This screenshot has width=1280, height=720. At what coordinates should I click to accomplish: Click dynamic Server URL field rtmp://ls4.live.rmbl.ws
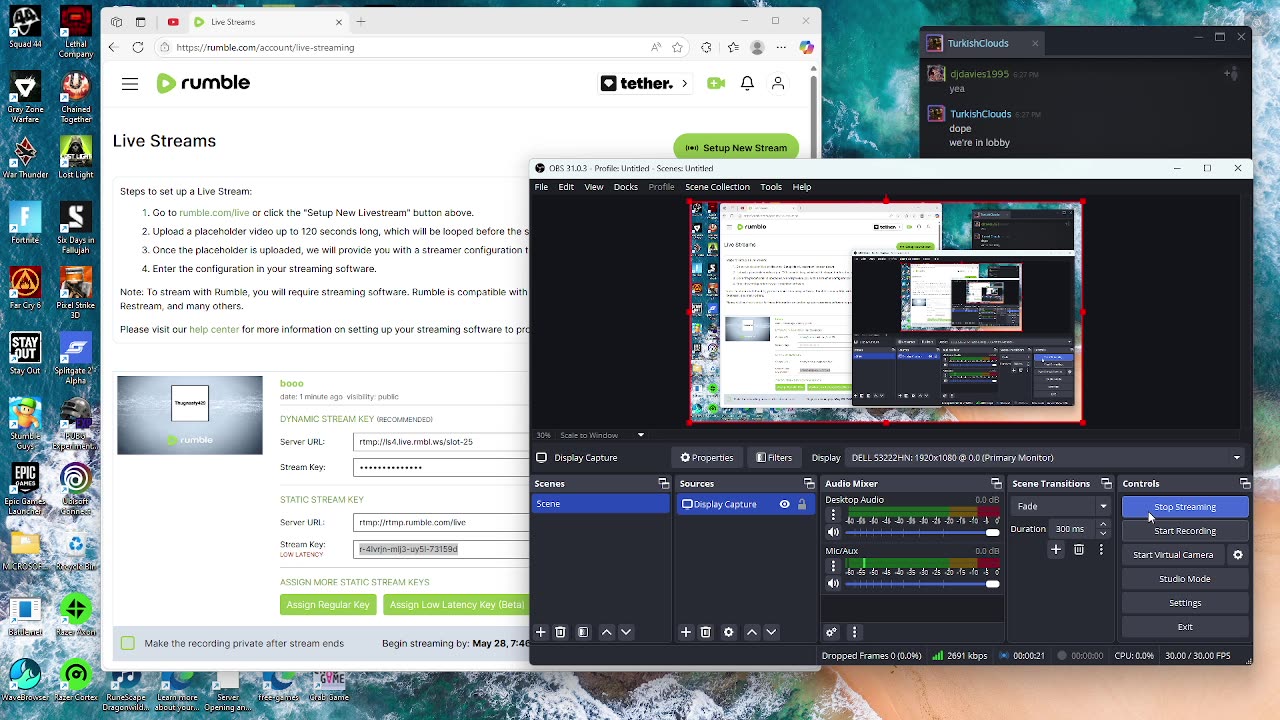pos(441,441)
